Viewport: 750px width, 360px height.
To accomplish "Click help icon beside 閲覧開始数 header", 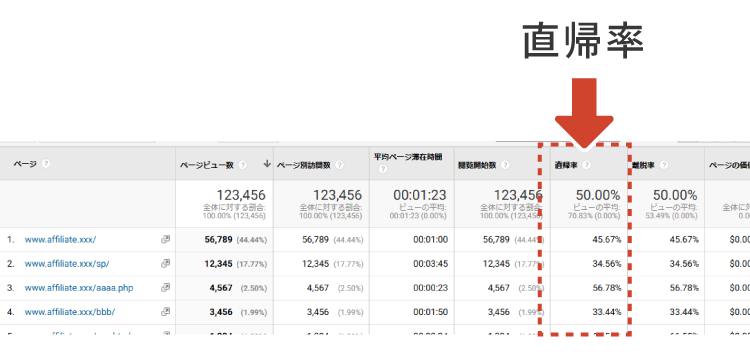I will pyautogui.click(x=505, y=165).
